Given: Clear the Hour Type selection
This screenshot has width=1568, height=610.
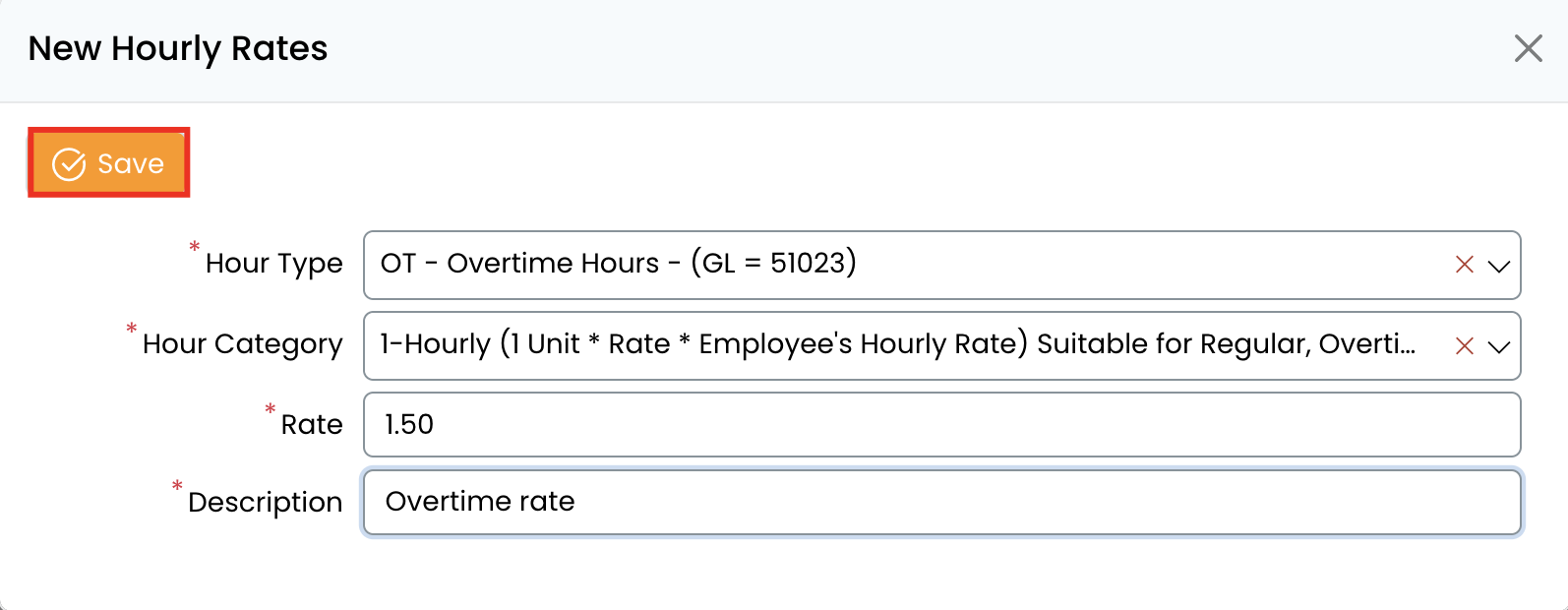Looking at the screenshot, I should 1464,265.
